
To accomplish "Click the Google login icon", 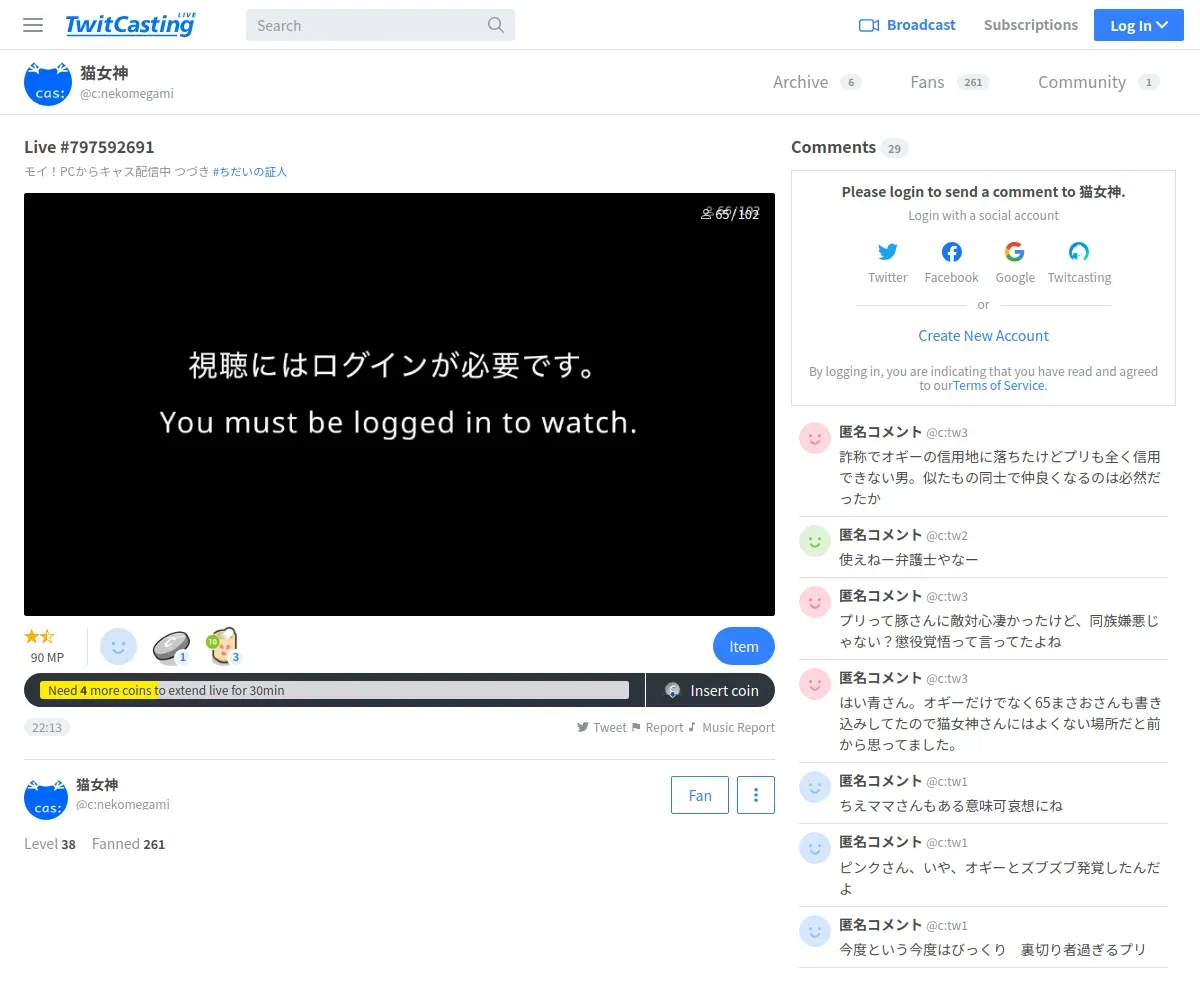I will [x=1015, y=252].
